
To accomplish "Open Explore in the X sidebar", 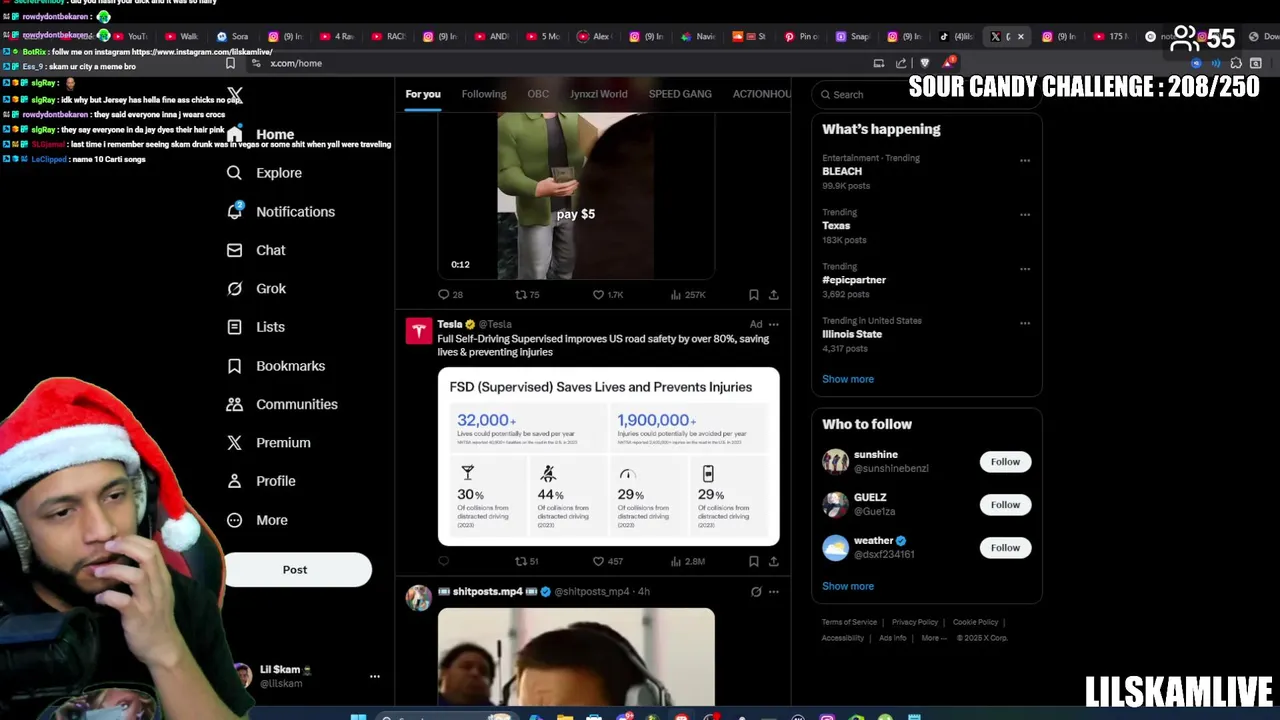I will [264, 173].
